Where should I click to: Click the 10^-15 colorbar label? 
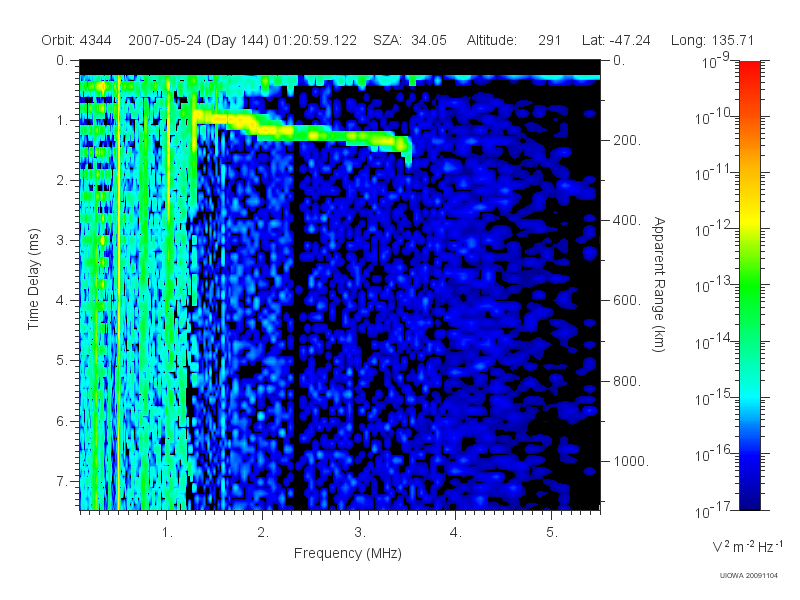point(712,398)
